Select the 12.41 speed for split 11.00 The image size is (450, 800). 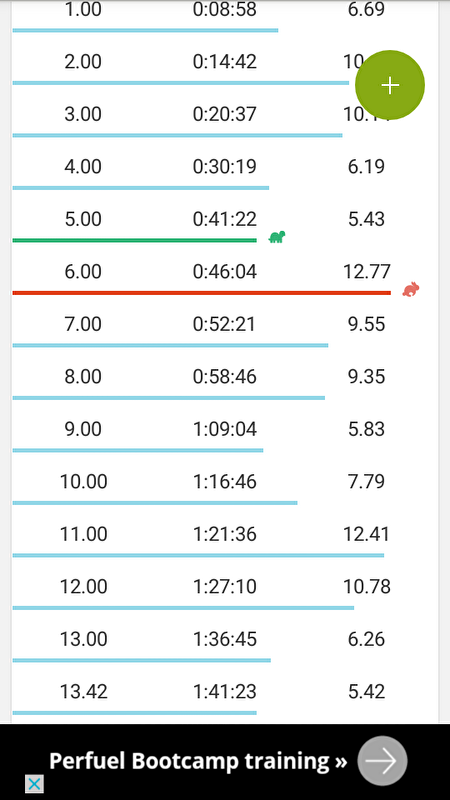(x=366, y=534)
